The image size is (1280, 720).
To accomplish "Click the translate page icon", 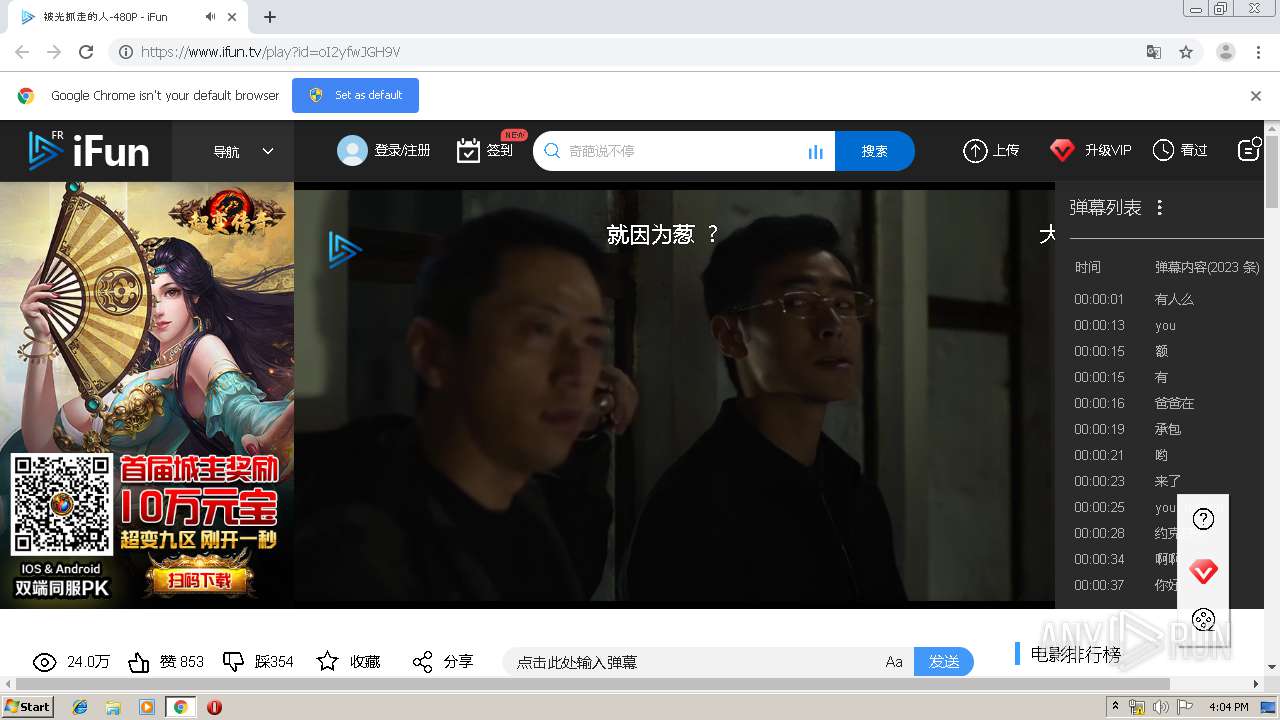I will pyautogui.click(x=1153, y=52).
